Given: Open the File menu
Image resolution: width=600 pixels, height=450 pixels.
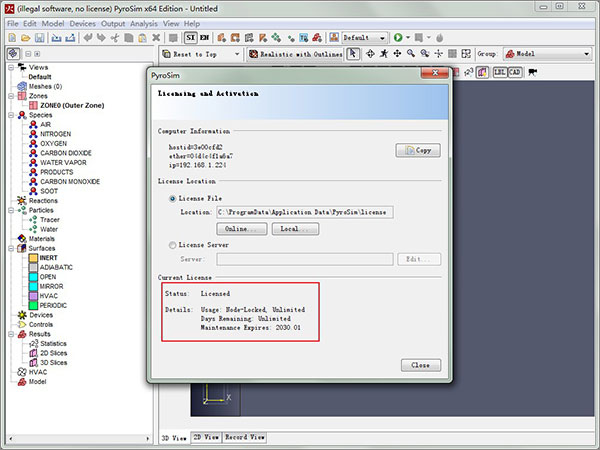Looking at the screenshot, I should (13, 24).
